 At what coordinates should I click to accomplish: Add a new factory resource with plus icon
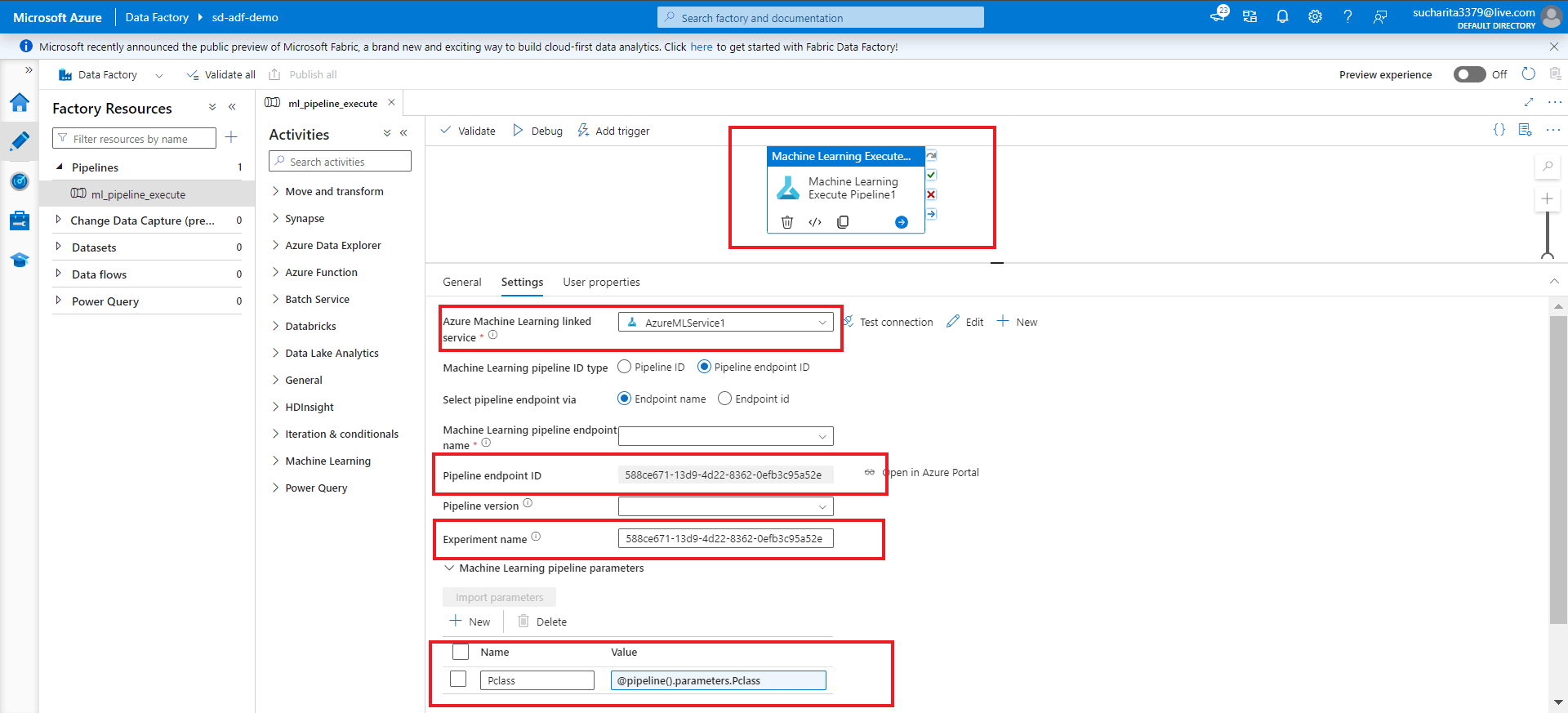(x=231, y=137)
